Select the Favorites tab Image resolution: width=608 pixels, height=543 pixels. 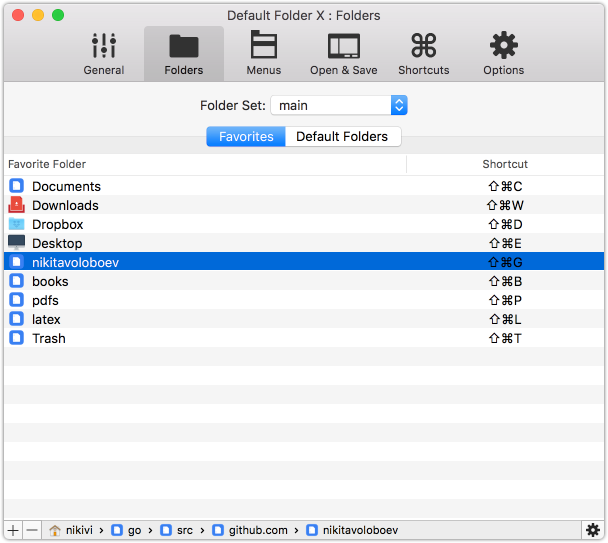246,137
